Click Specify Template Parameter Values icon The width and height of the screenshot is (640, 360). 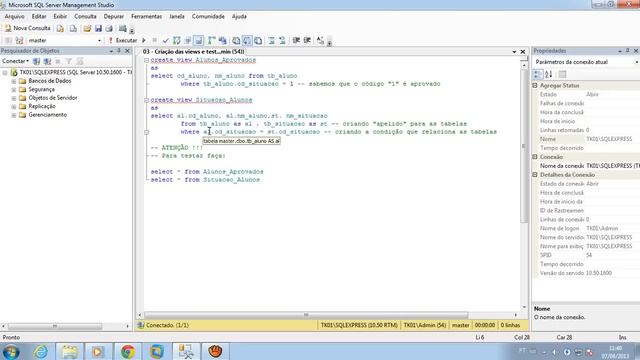320,40
